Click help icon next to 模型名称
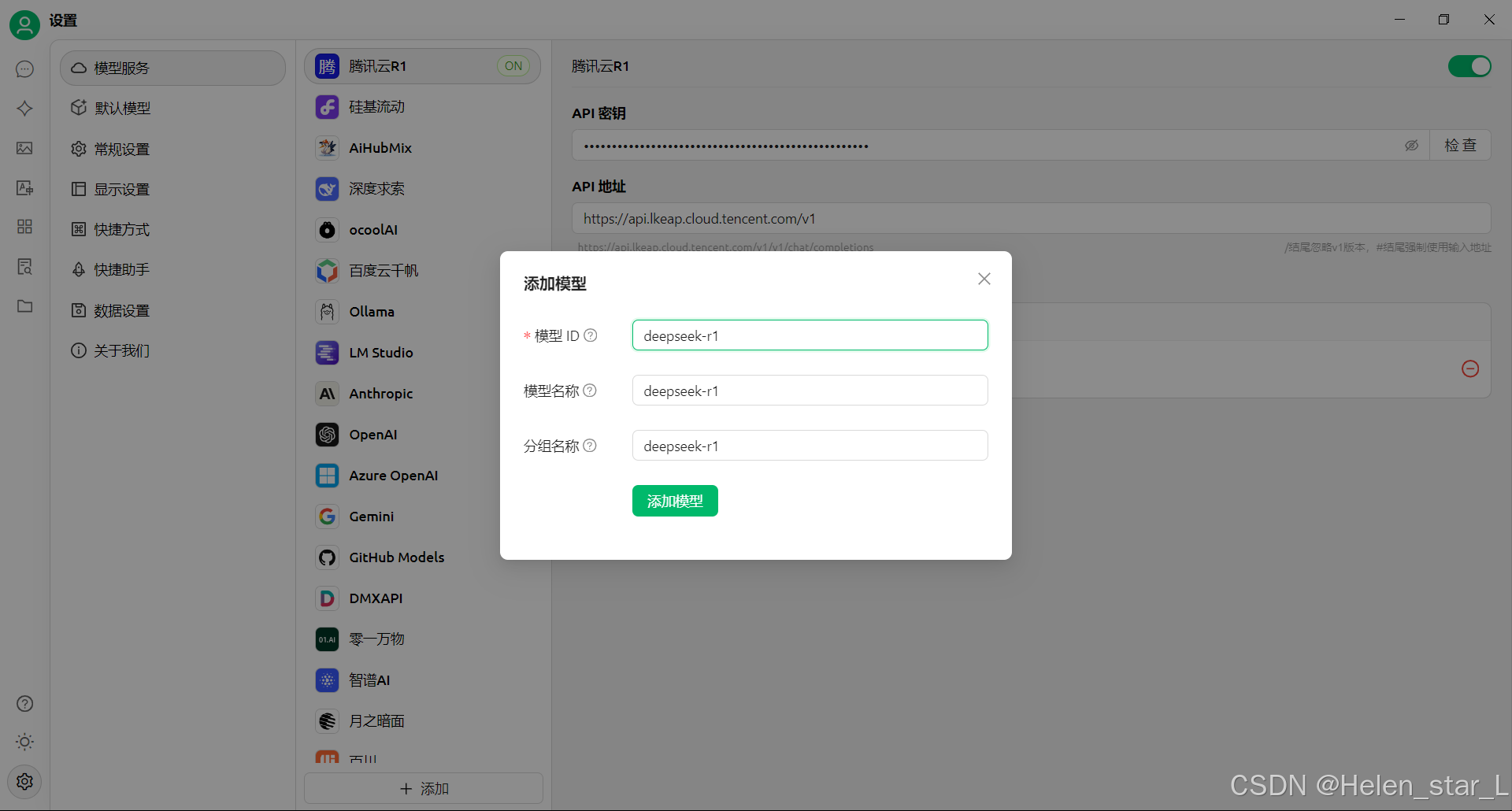The width and height of the screenshot is (1512, 811). point(590,391)
